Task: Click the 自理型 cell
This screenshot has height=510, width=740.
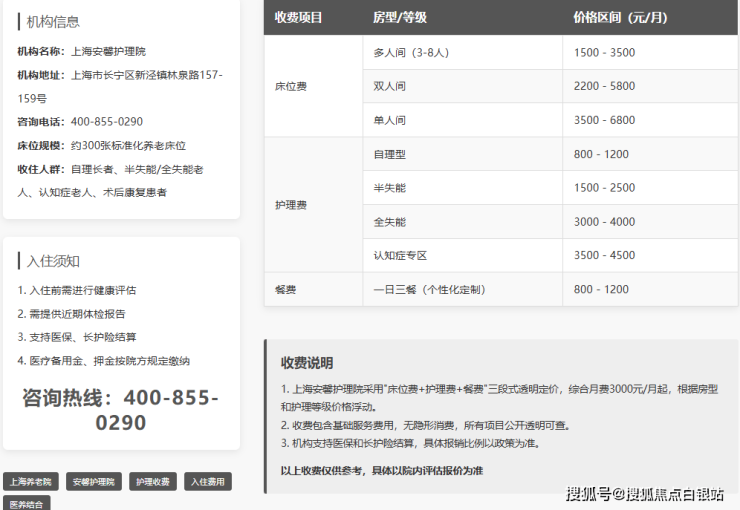Action: [462, 154]
